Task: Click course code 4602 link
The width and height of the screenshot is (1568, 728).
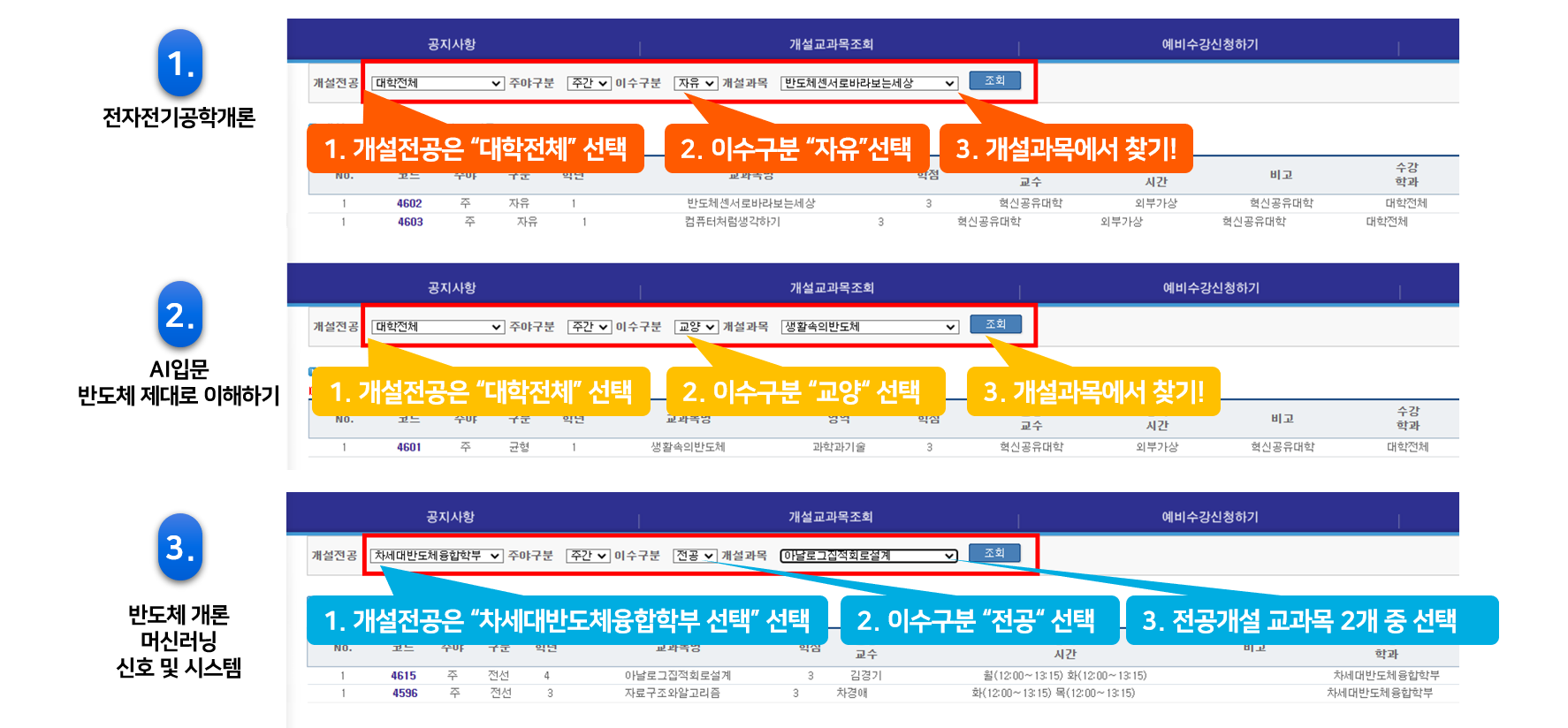Action: [409, 203]
